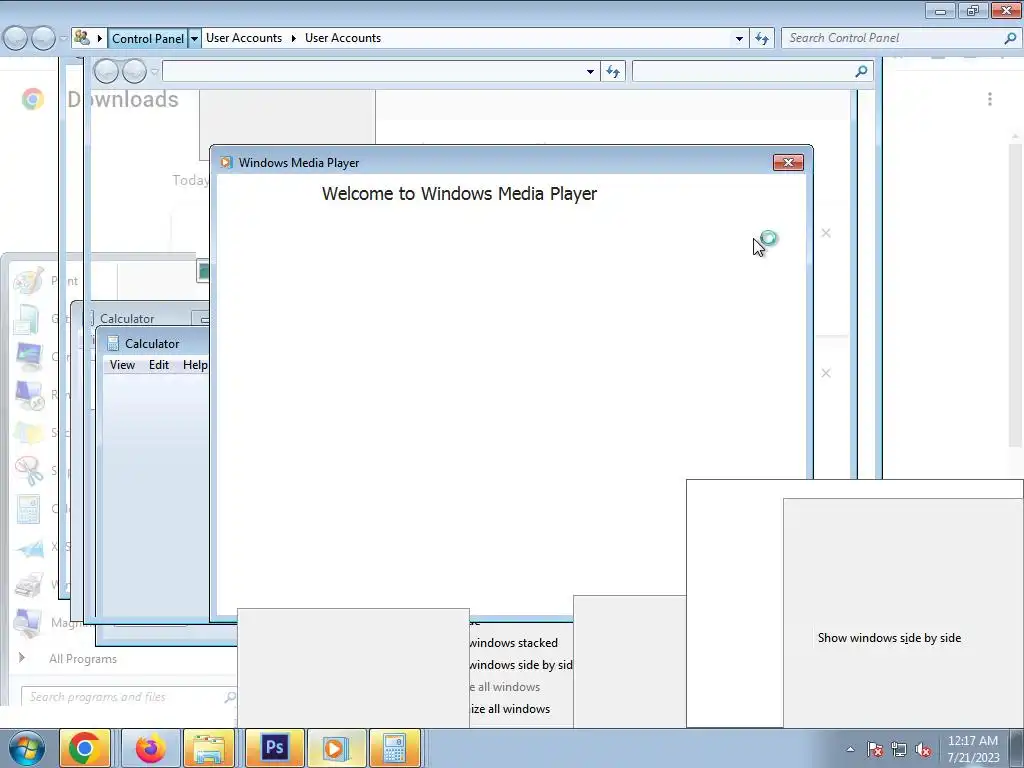Show hidden tray icons arrow

[850, 749]
